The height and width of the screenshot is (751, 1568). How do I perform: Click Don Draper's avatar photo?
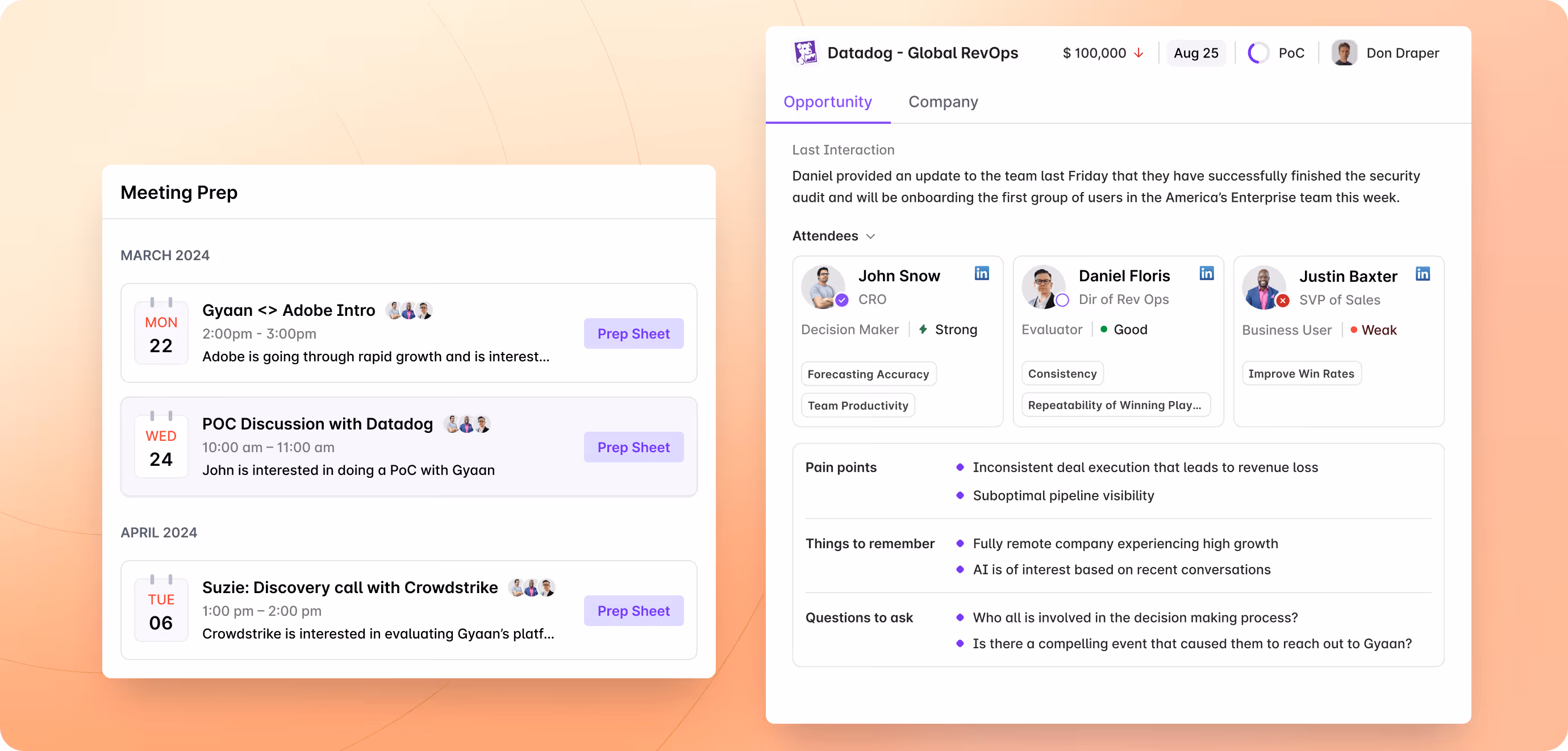coord(1344,53)
